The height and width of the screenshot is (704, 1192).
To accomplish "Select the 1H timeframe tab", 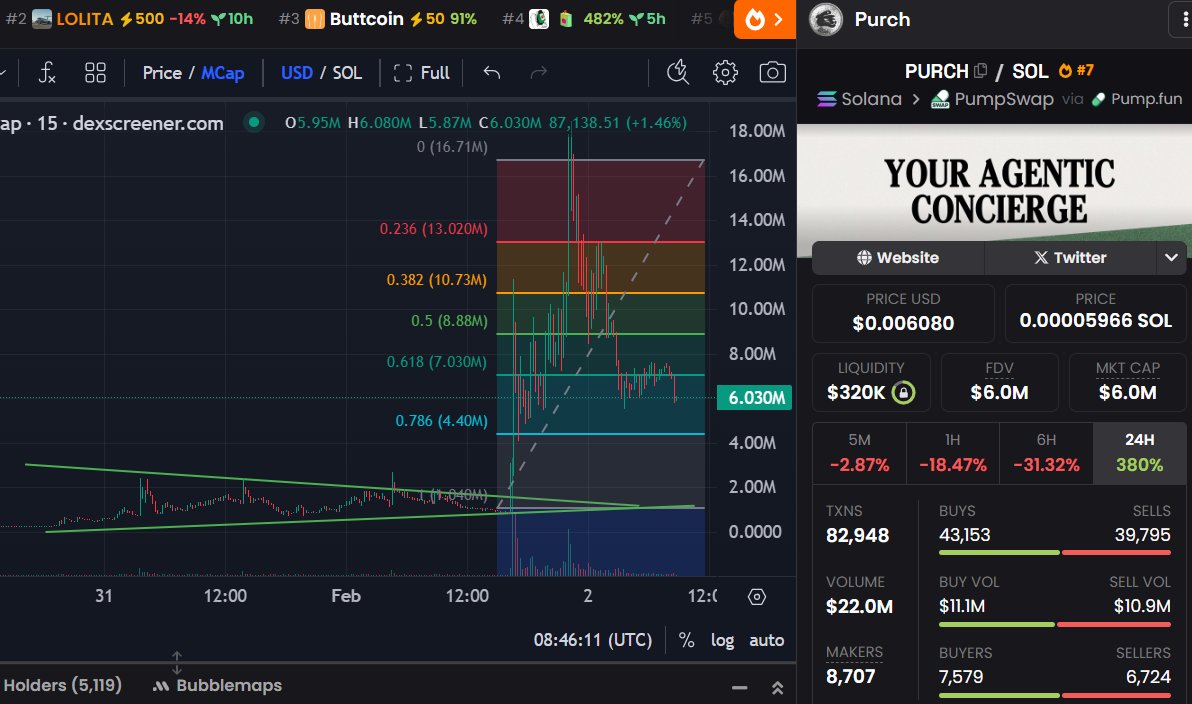I will [953, 453].
